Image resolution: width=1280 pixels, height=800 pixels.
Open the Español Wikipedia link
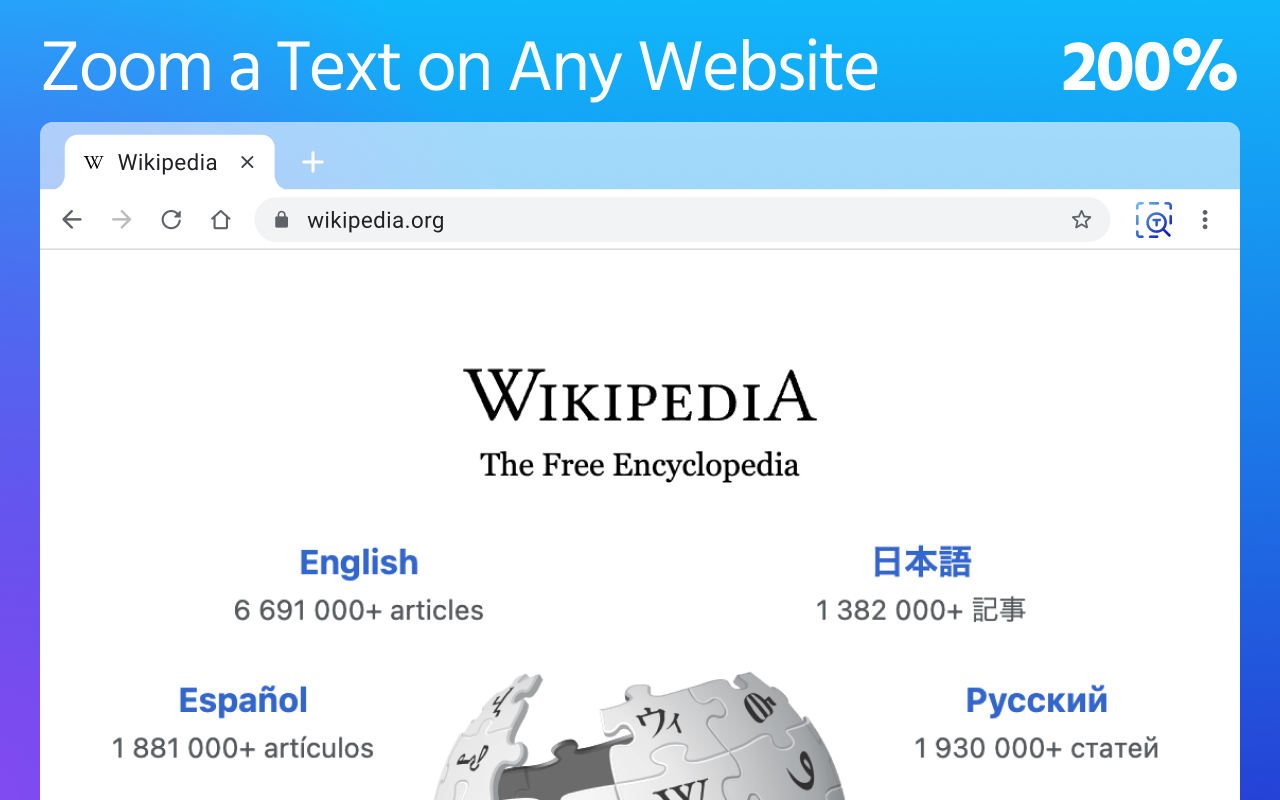coord(243,700)
